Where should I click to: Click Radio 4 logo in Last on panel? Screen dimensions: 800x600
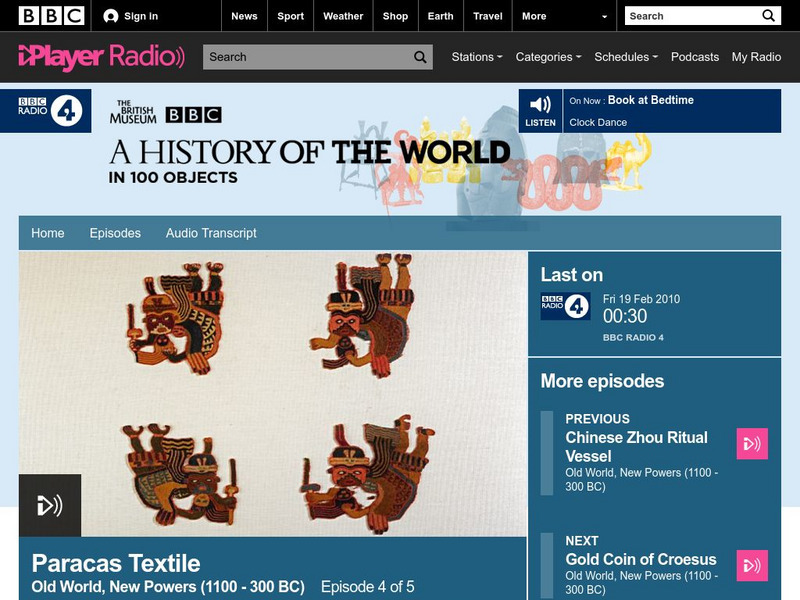pos(565,306)
